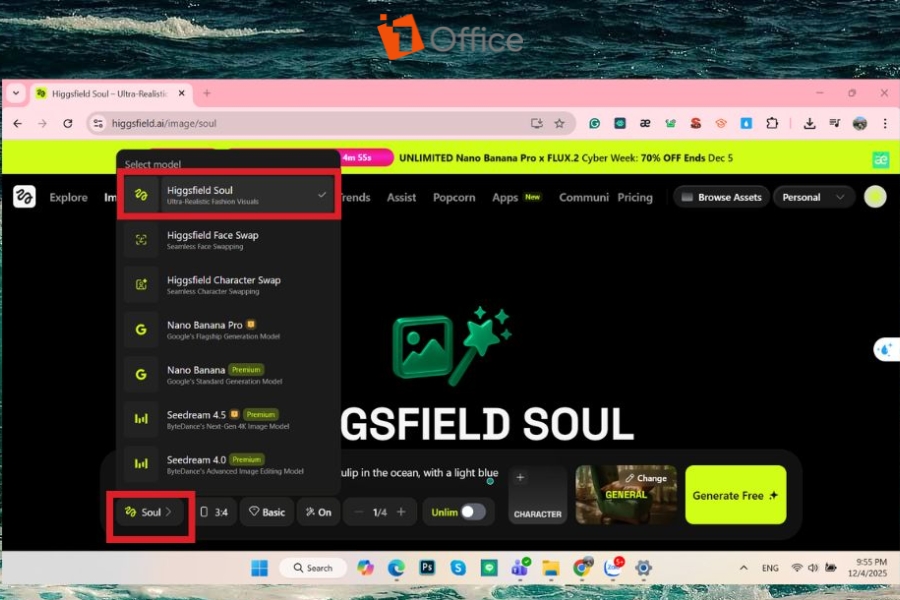Screen dimensions: 900x600
Task: Open Photoshop from taskbar
Action: point(427,568)
